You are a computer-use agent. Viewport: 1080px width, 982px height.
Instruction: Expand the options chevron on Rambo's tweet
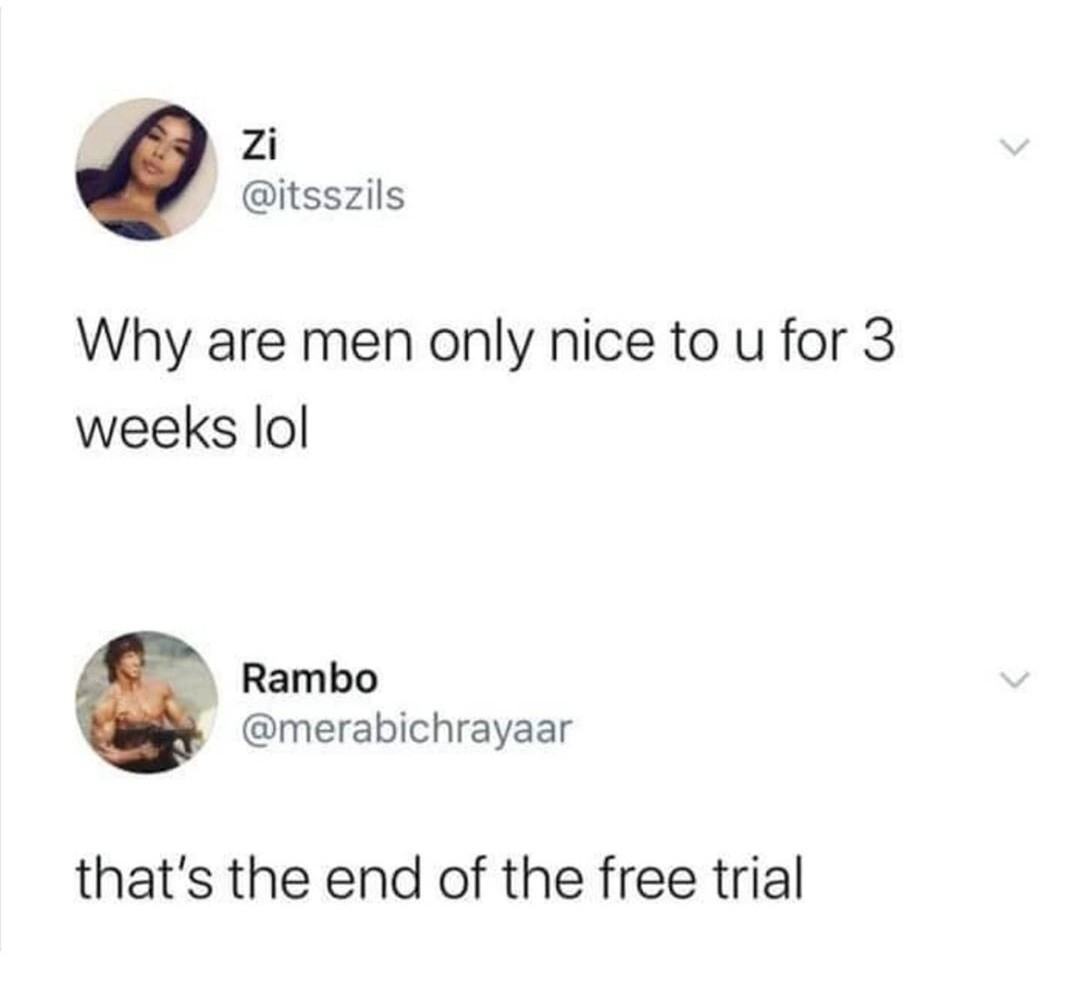pos(1015,680)
